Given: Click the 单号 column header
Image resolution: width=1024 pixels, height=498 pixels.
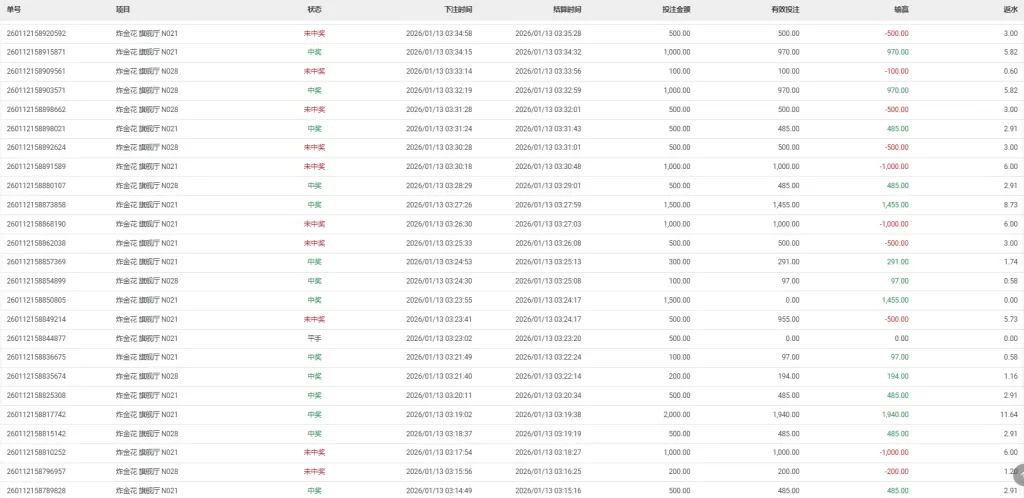Looking at the screenshot, I should pyautogui.click(x=14, y=8).
